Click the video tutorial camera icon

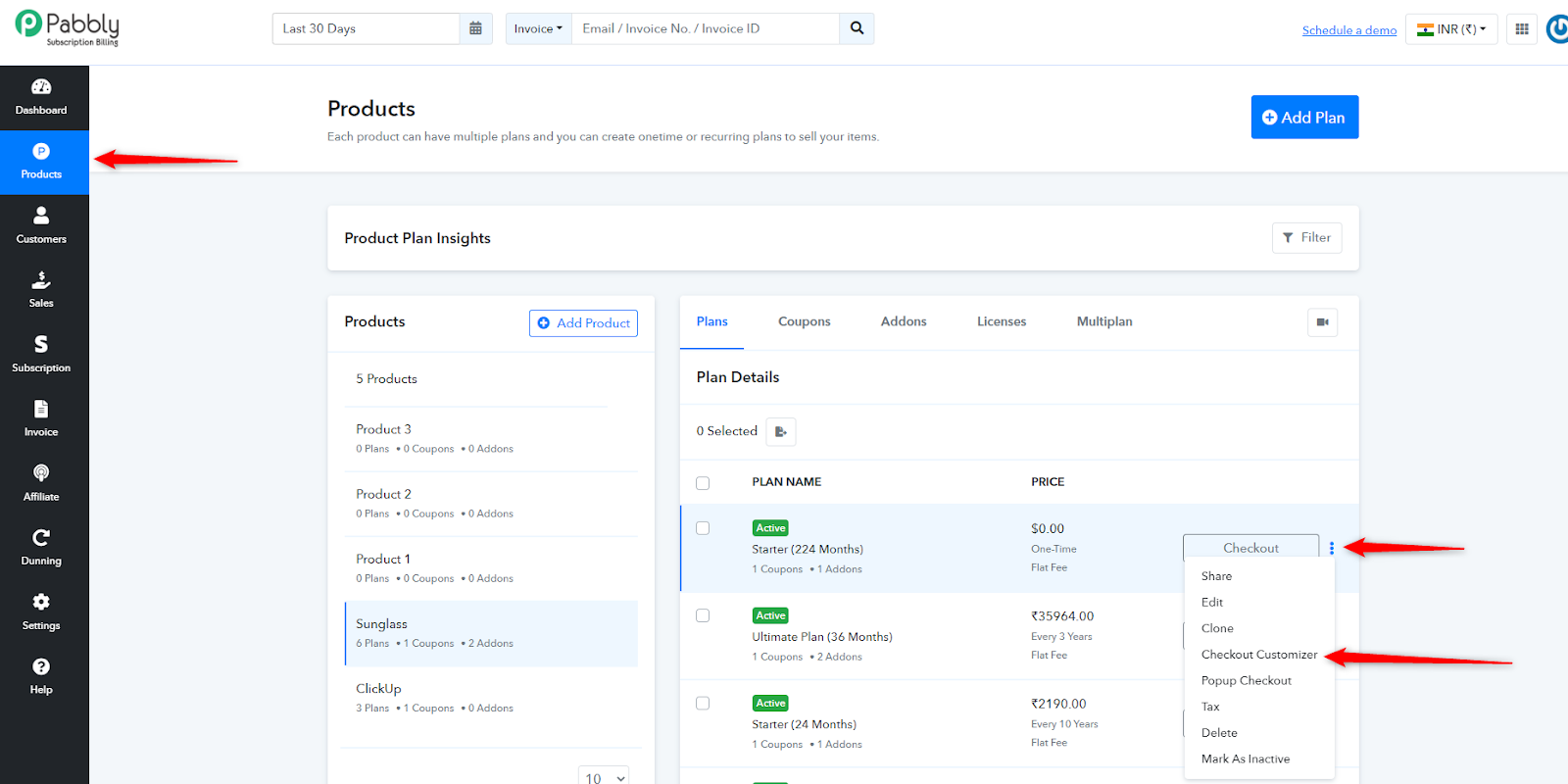click(x=1322, y=322)
